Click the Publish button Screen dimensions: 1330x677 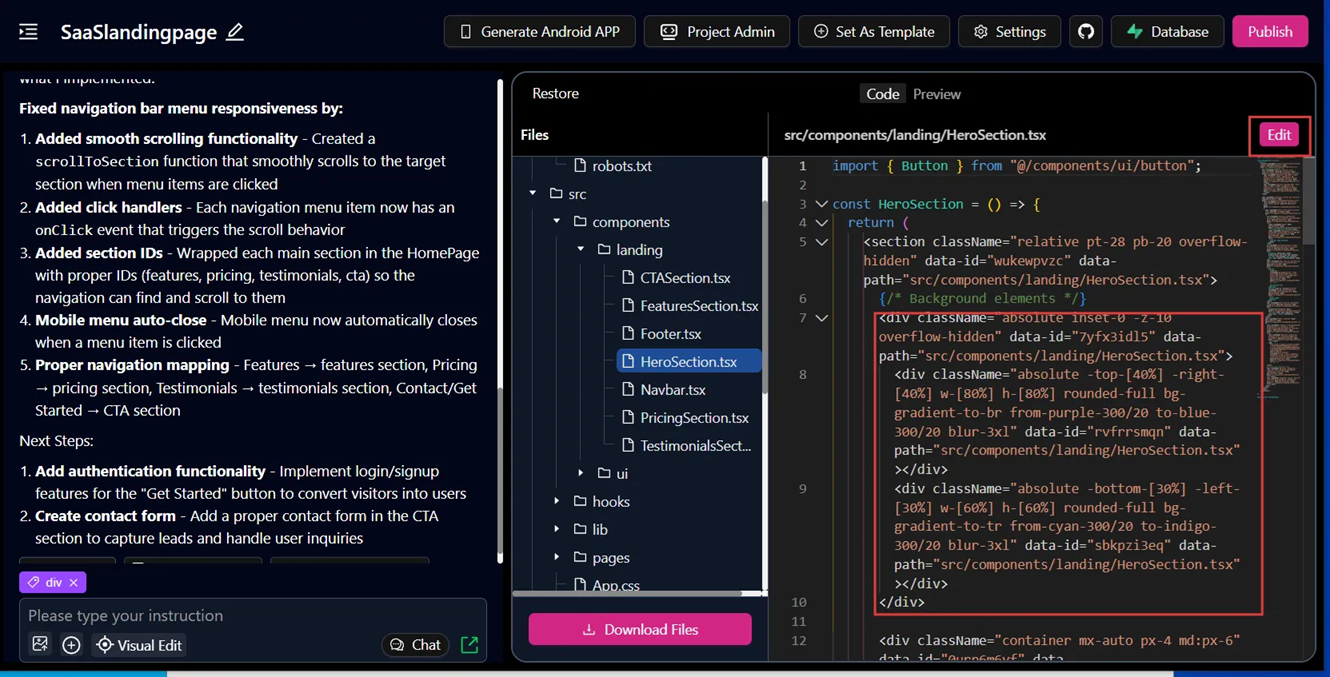coord(1269,32)
